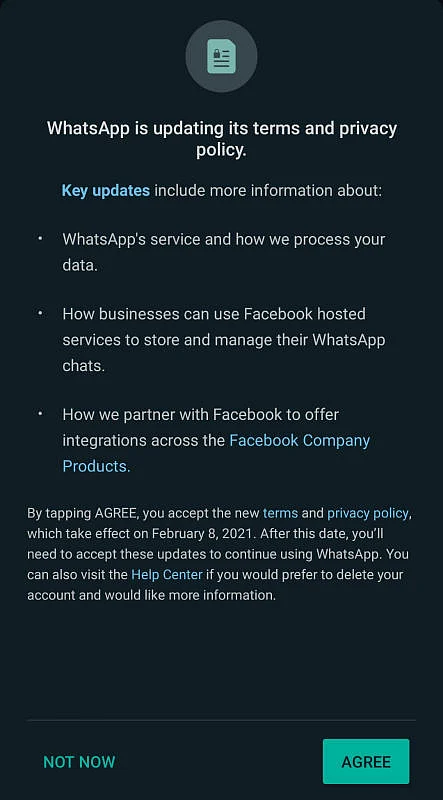Screen dimensions: 443x800
Task: Click the bullet about Facebook hosted services
Action: point(224,339)
